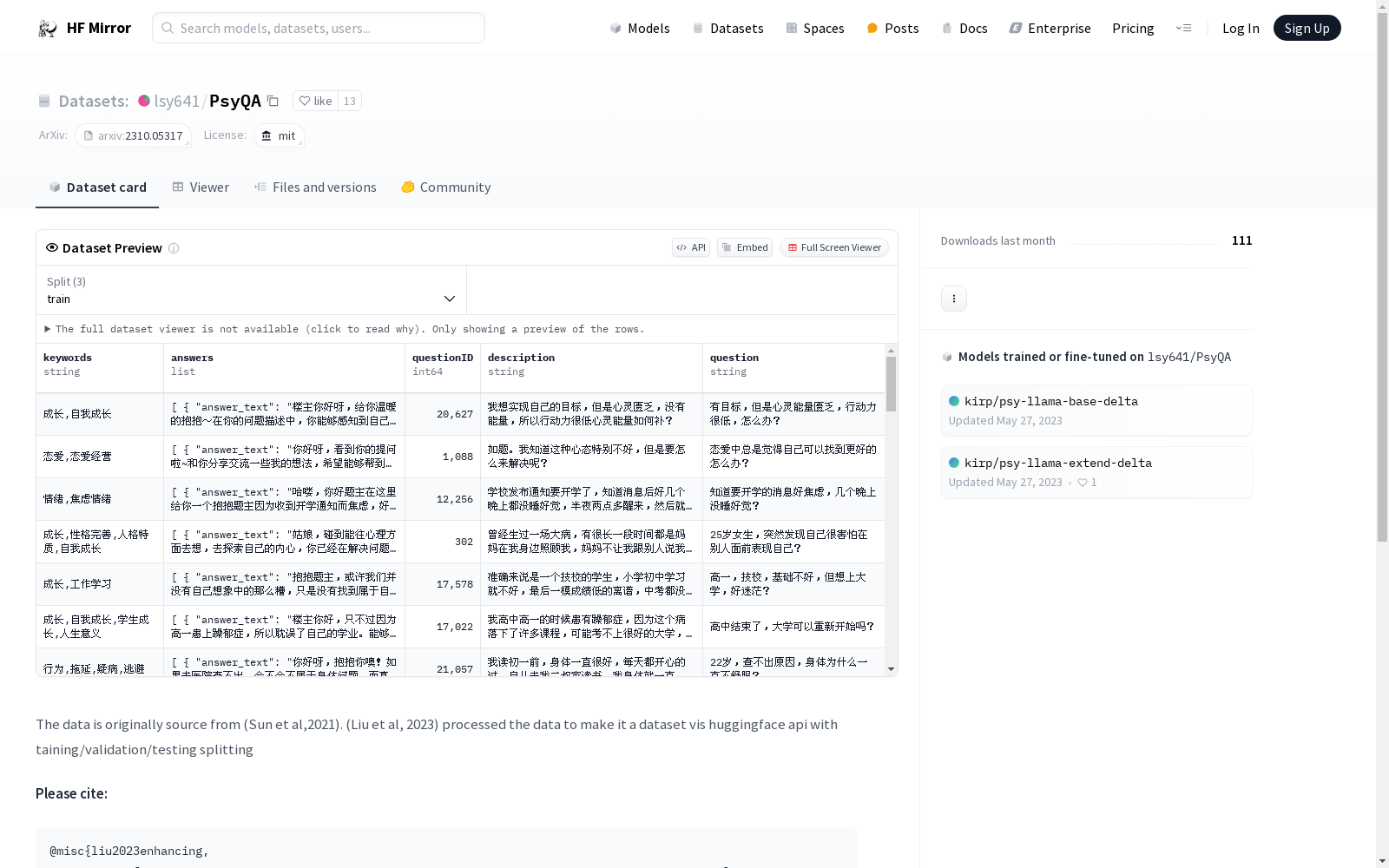
Task: Open the lsy641 user profile link
Action: (176, 101)
